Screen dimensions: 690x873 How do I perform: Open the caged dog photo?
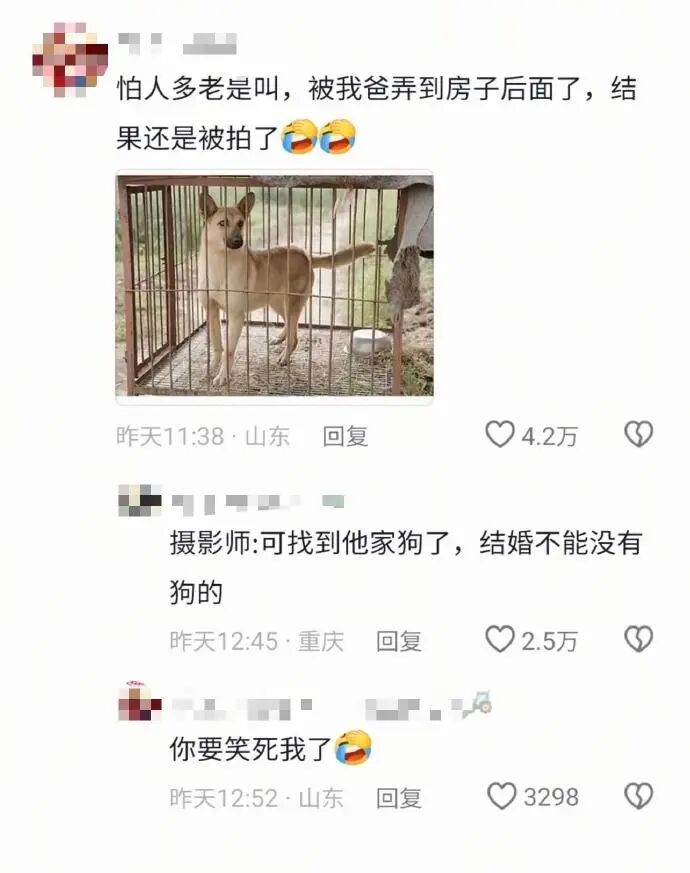(x=275, y=286)
